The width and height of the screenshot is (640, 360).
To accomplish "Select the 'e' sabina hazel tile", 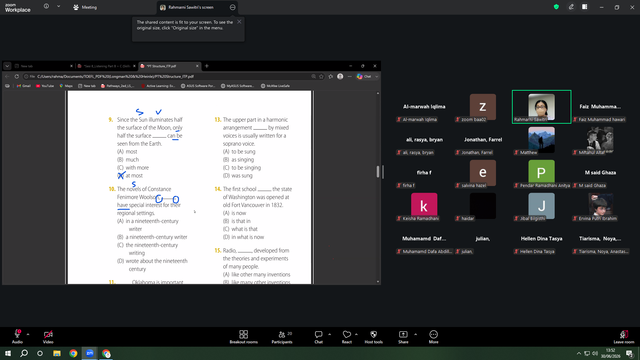I will (482, 173).
